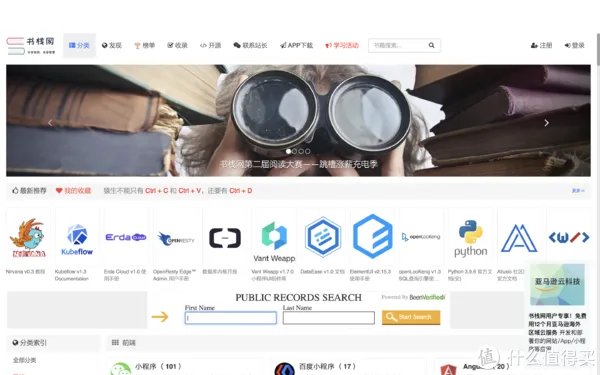The image size is (600, 375).
Task: Click the 前端 category section header
Action: tap(123, 343)
